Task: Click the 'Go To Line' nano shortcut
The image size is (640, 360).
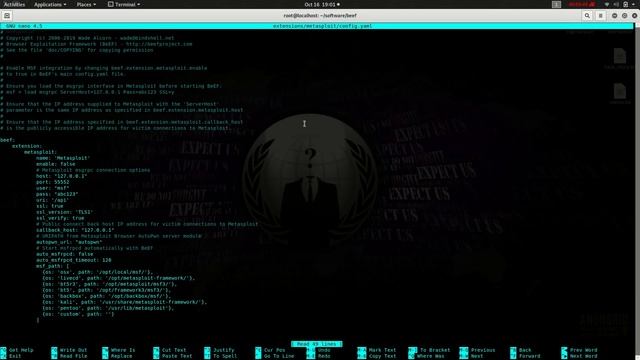Action: pos(275,356)
